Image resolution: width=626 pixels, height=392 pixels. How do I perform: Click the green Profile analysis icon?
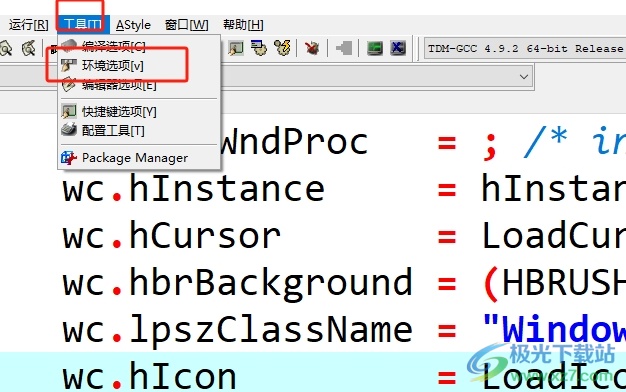(374, 48)
